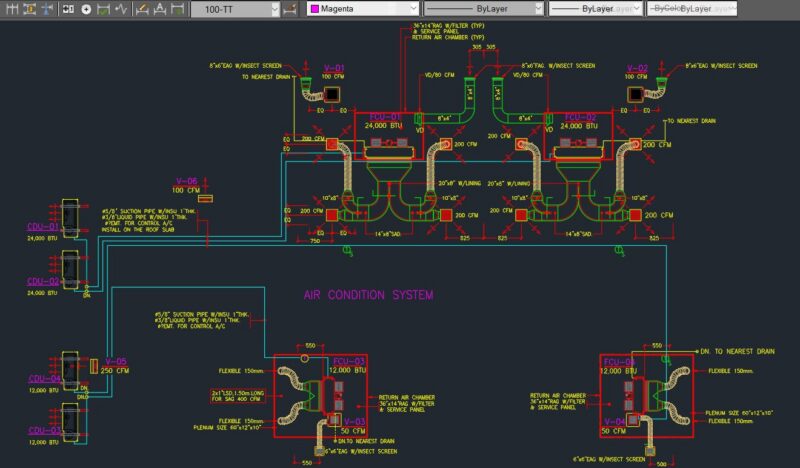Screen dimensions: 800x468
Task: Select the Dimension Edit tool
Action: click(142, 9)
